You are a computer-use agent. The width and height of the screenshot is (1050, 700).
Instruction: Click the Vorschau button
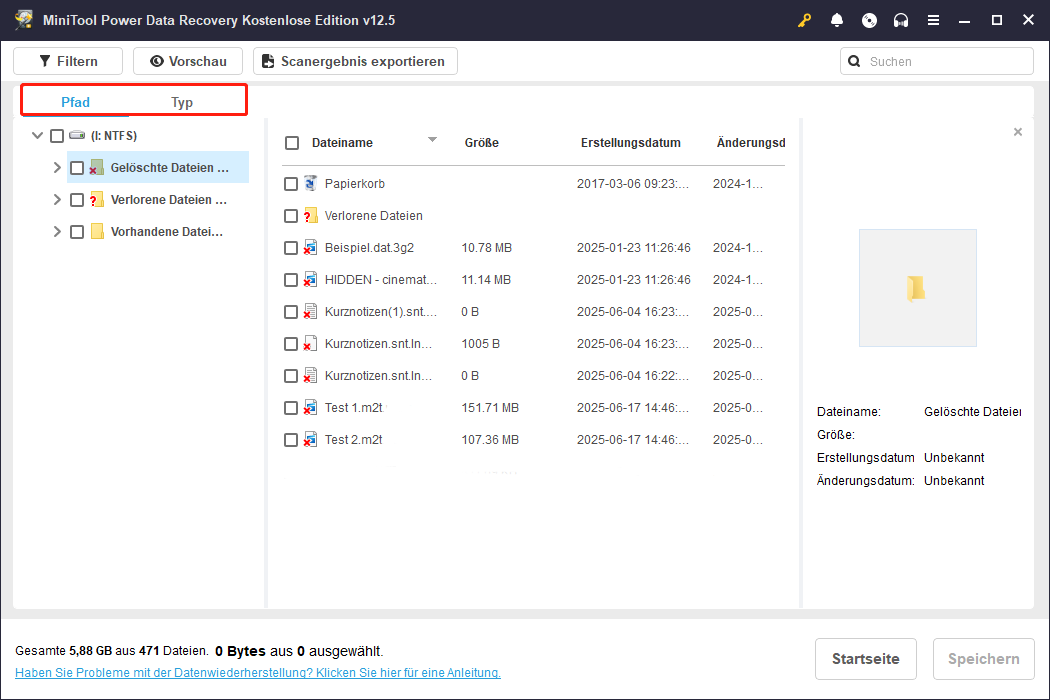click(188, 61)
